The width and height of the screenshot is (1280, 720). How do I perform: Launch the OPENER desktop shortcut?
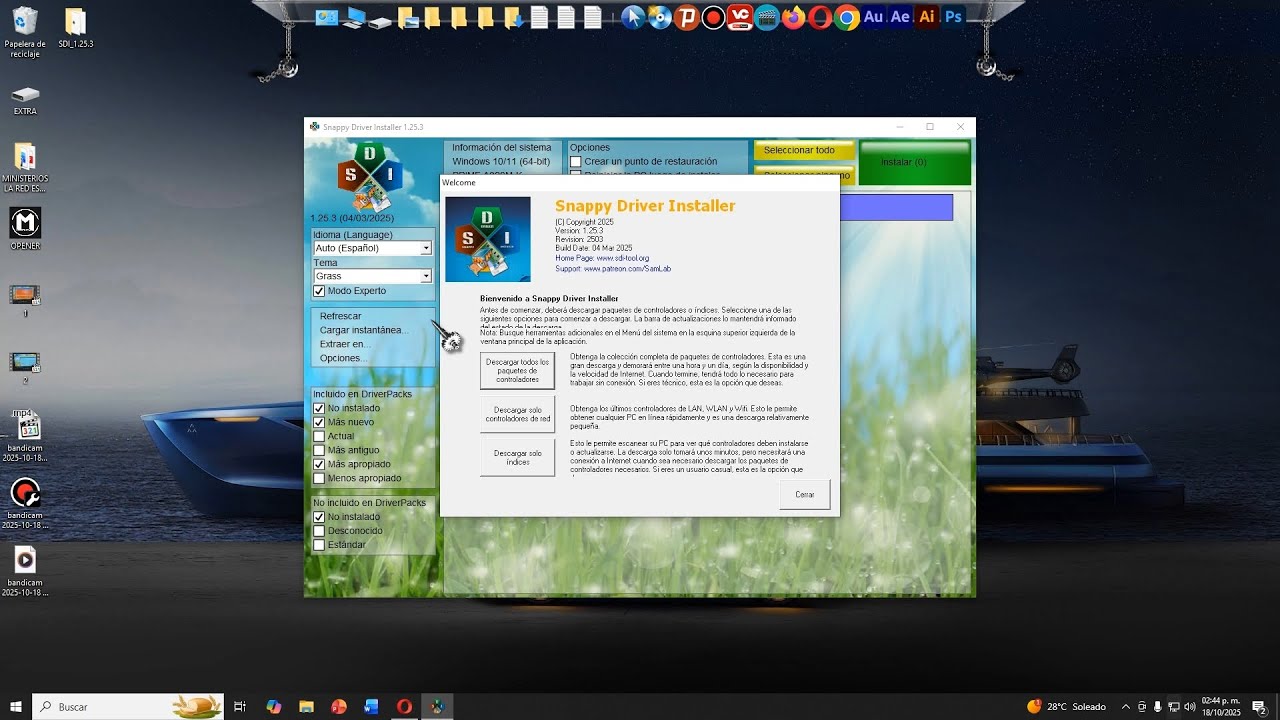(x=25, y=228)
